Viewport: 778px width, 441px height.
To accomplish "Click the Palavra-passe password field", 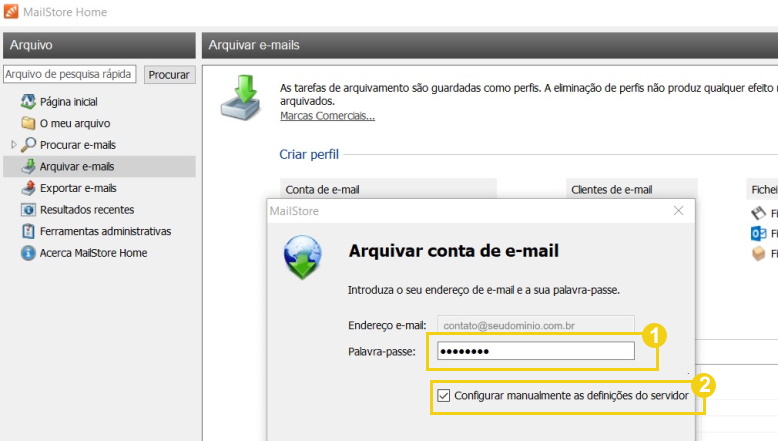I will click(x=536, y=351).
